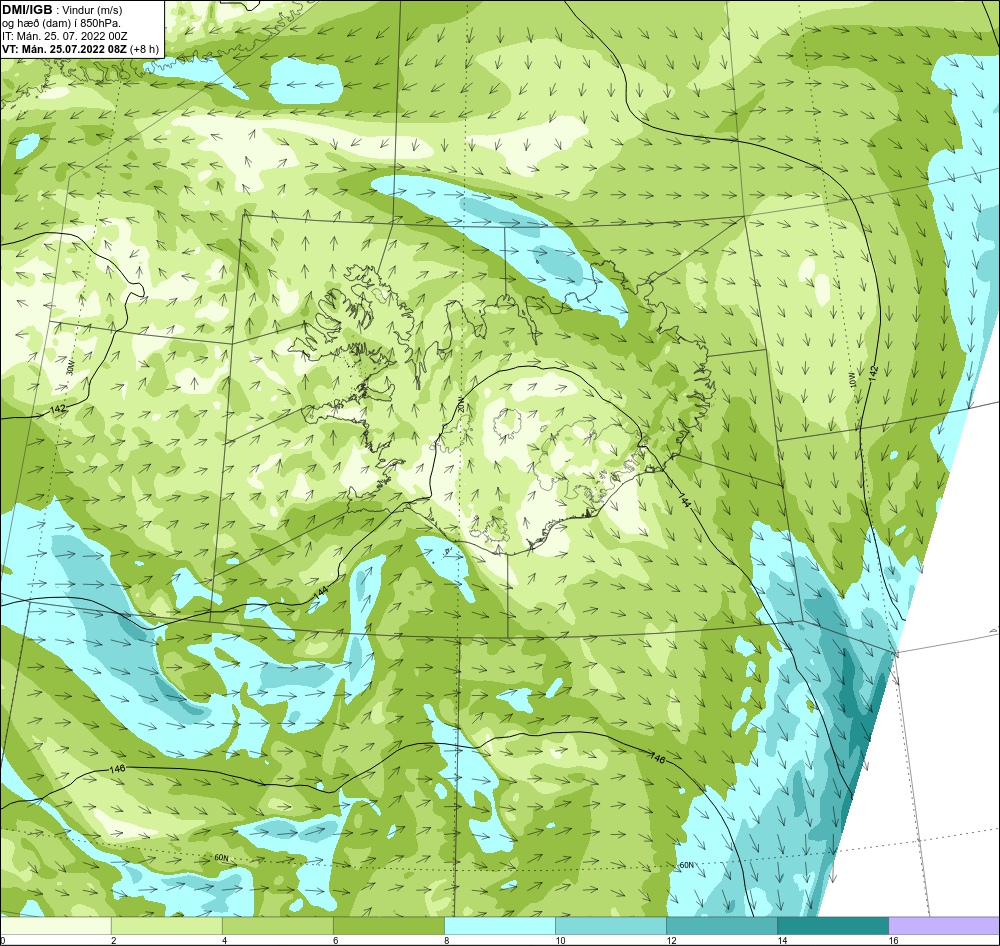Select the 4–6 m/s green legend swatch
This screenshot has width=1000, height=946.
click(x=277, y=926)
